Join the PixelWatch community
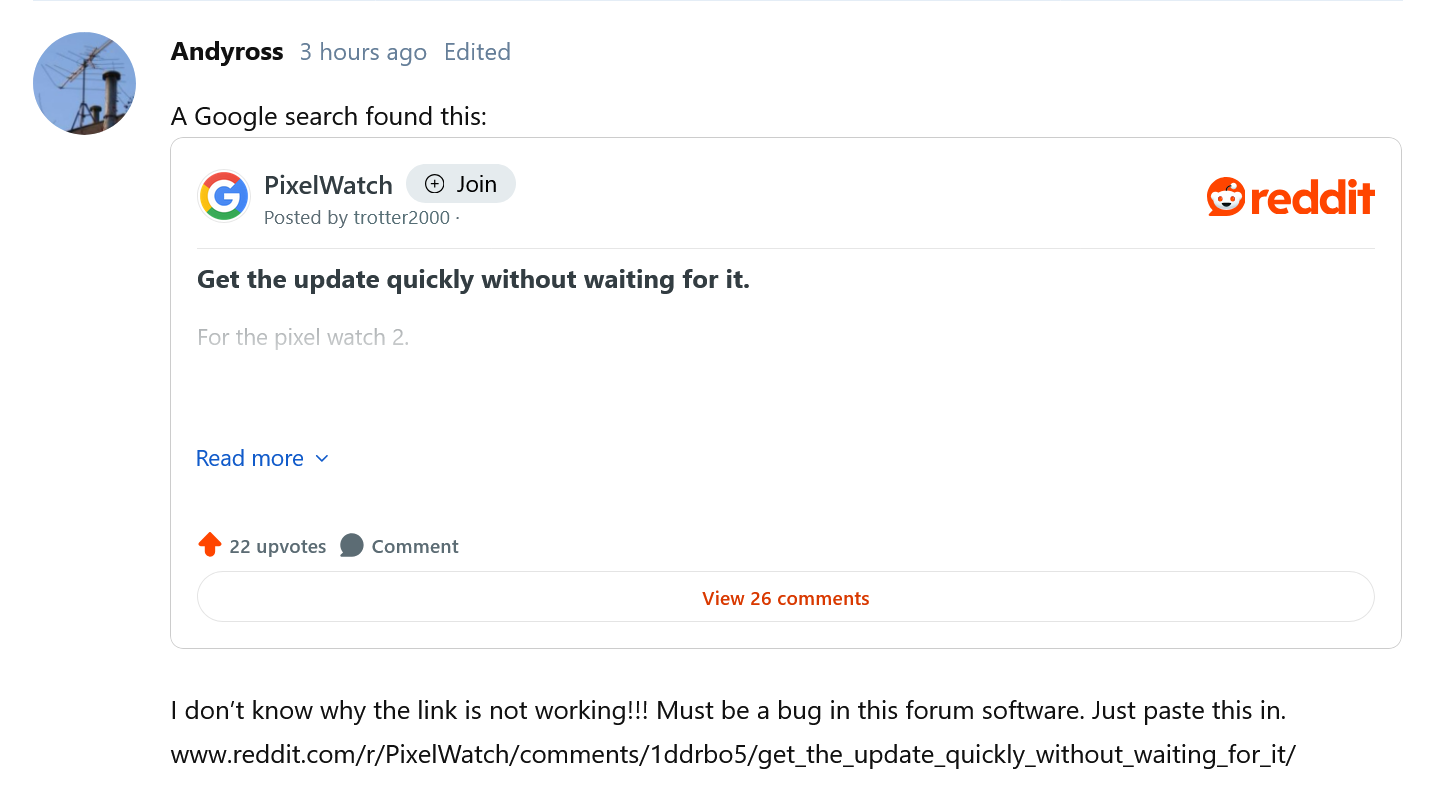The height and width of the screenshot is (789, 1435). click(461, 184)
